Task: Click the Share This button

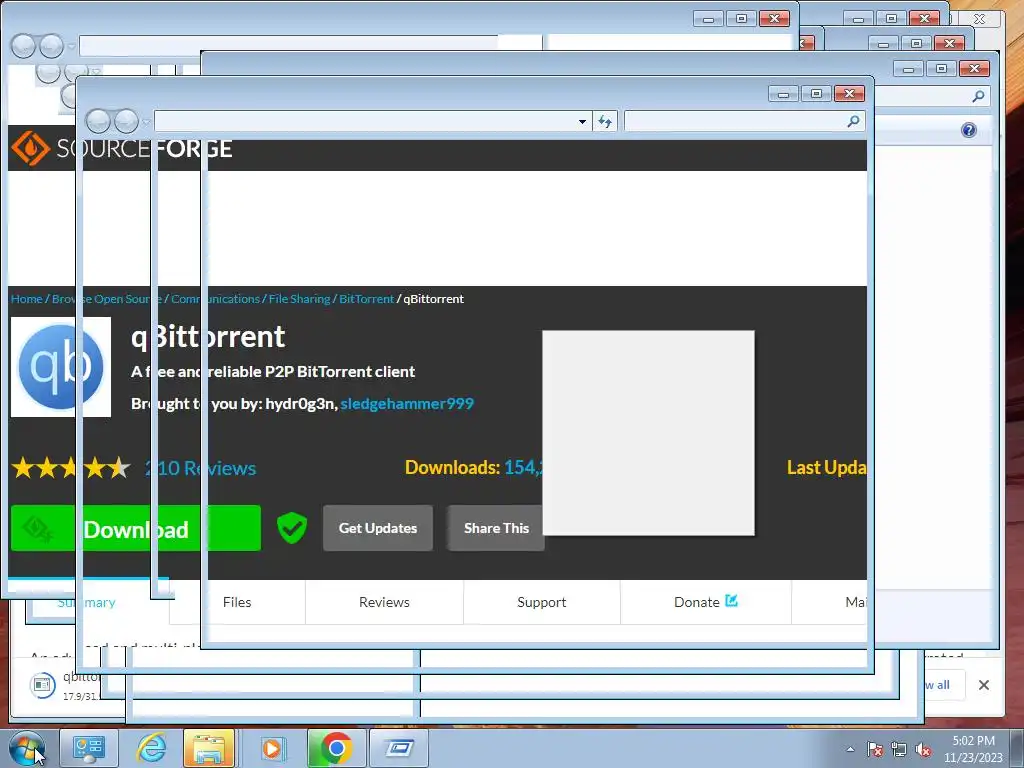Action: point(496,528)
